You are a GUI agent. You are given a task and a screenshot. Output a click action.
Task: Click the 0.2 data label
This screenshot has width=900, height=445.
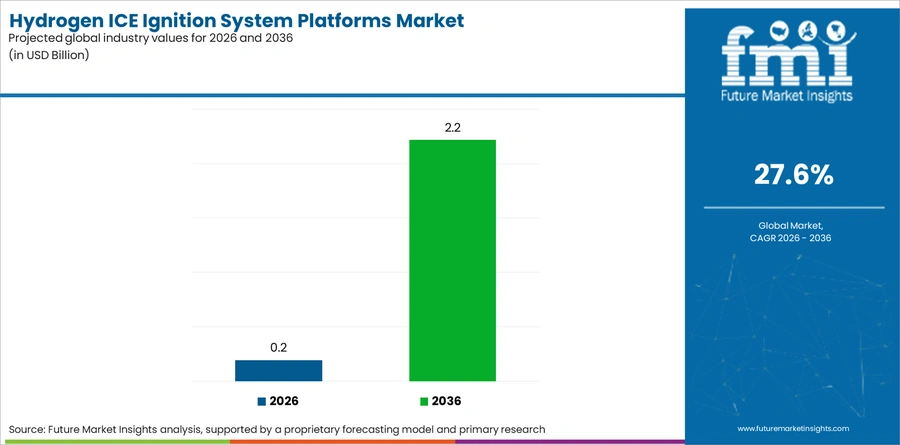tap(278, 349)
